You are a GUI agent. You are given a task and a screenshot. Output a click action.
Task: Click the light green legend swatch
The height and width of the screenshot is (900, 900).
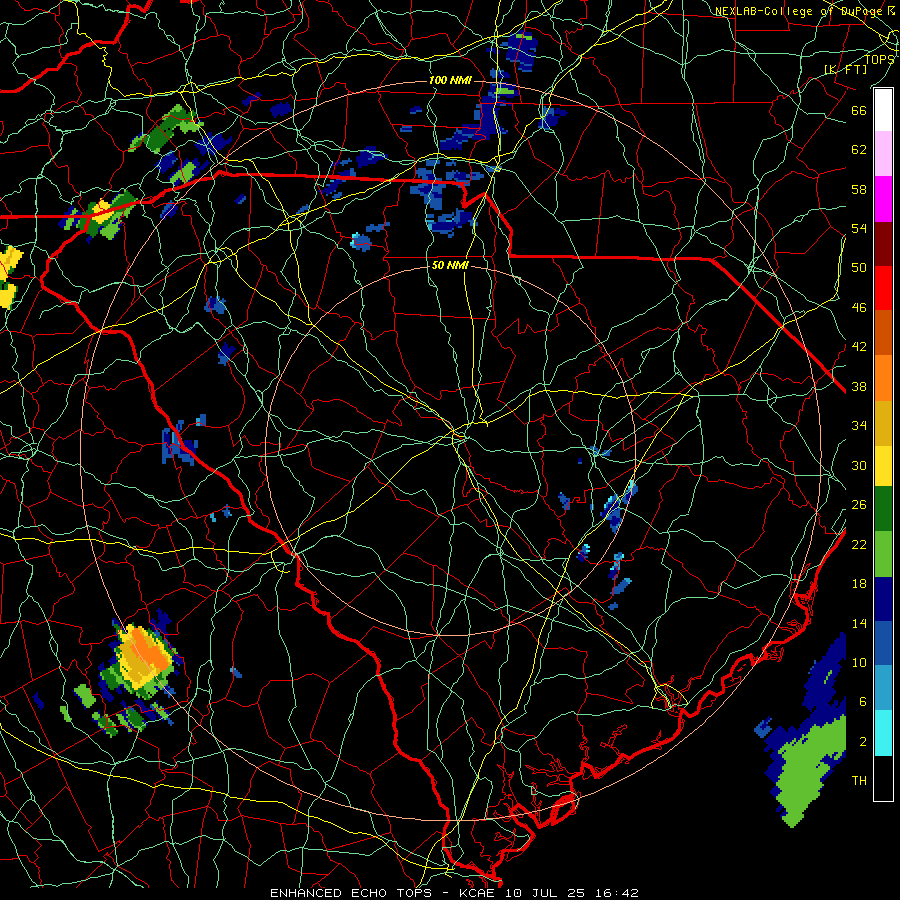tap(883, 554)
